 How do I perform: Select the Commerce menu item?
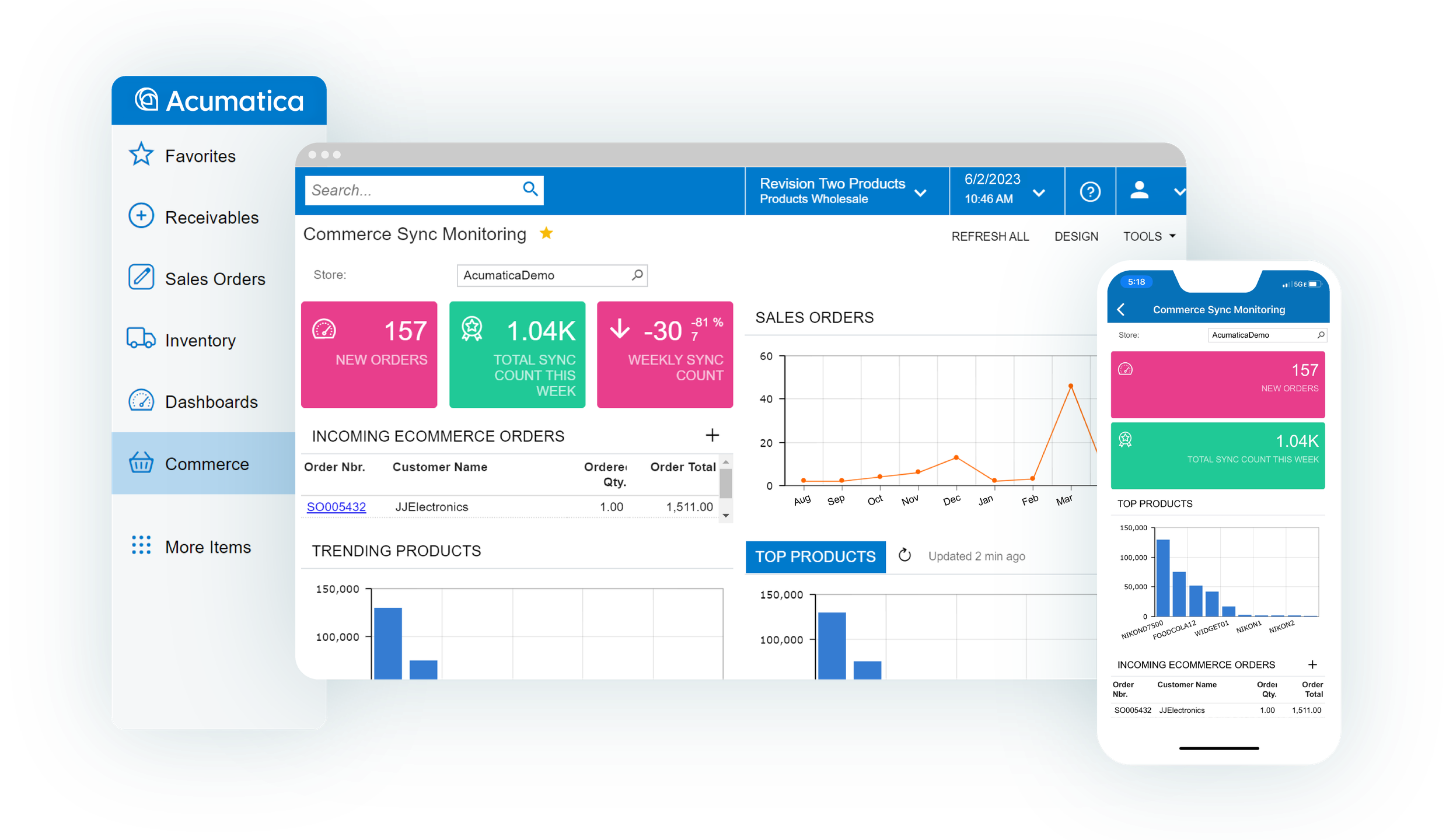(203, 463)
